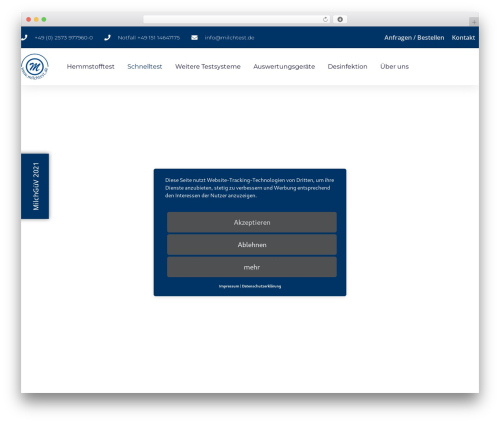Open the Über uns menu
This screenshot has width=500, height=423.
394,67
